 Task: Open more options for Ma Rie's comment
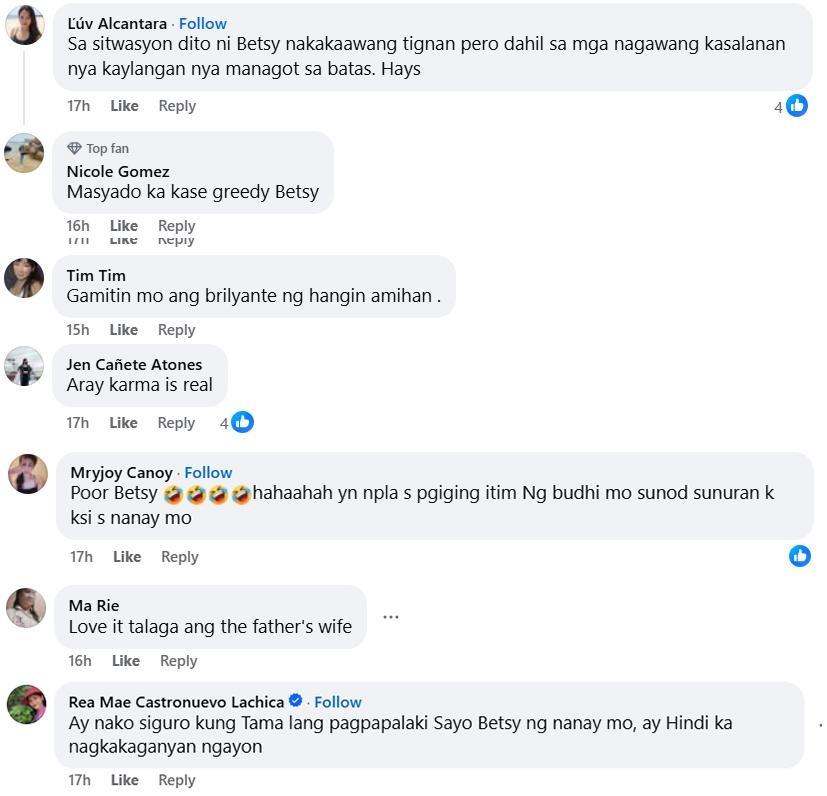[390, 617]
